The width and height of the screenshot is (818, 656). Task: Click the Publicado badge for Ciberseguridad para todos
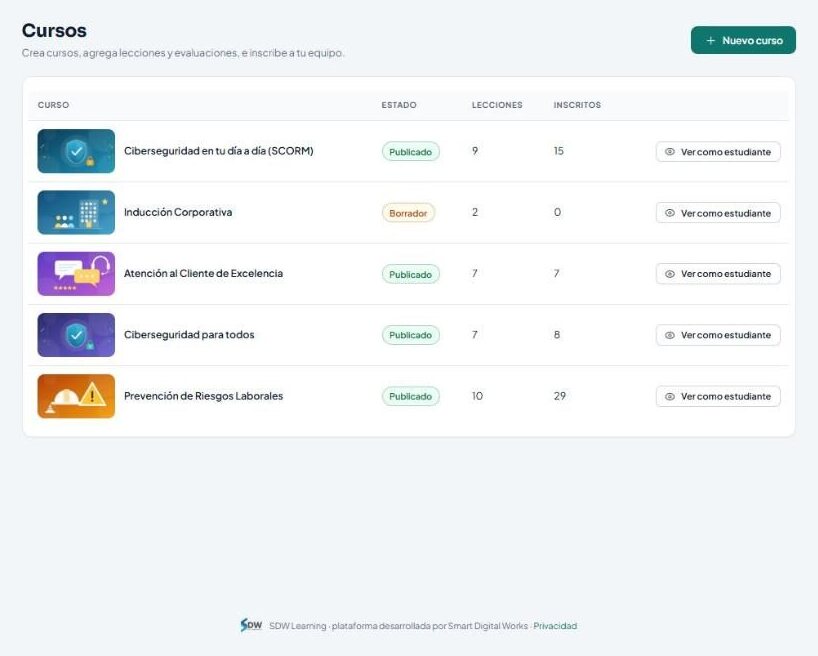point(411,335)
